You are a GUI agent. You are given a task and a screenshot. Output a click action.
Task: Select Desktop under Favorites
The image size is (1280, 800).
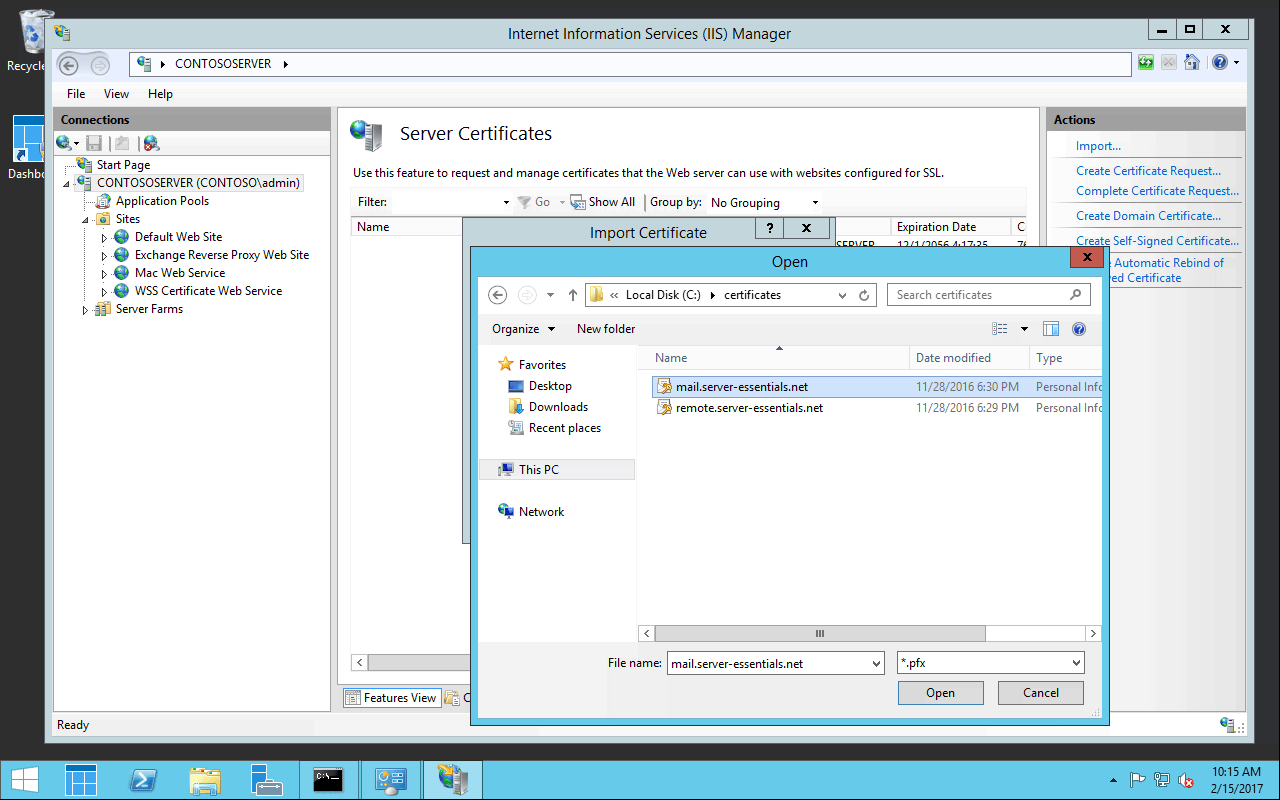(550, 386)
